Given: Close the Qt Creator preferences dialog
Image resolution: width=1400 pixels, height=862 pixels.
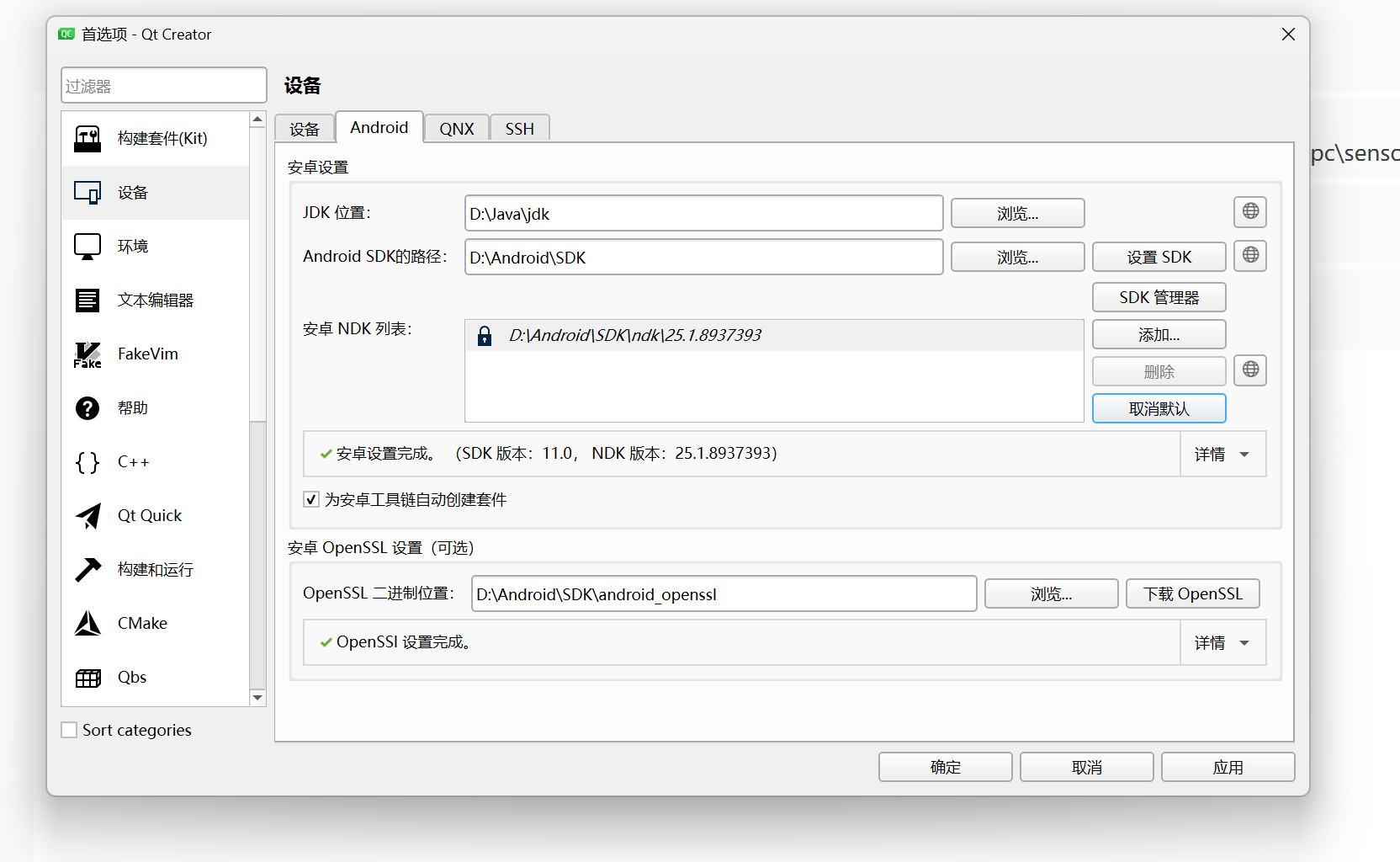Looking at the screenshot, I should click(1288, 35).
